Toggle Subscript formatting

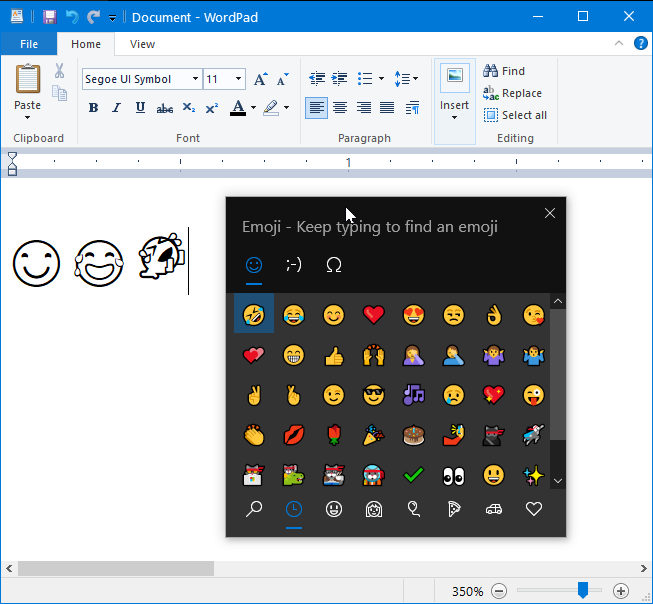click(189, 108)
